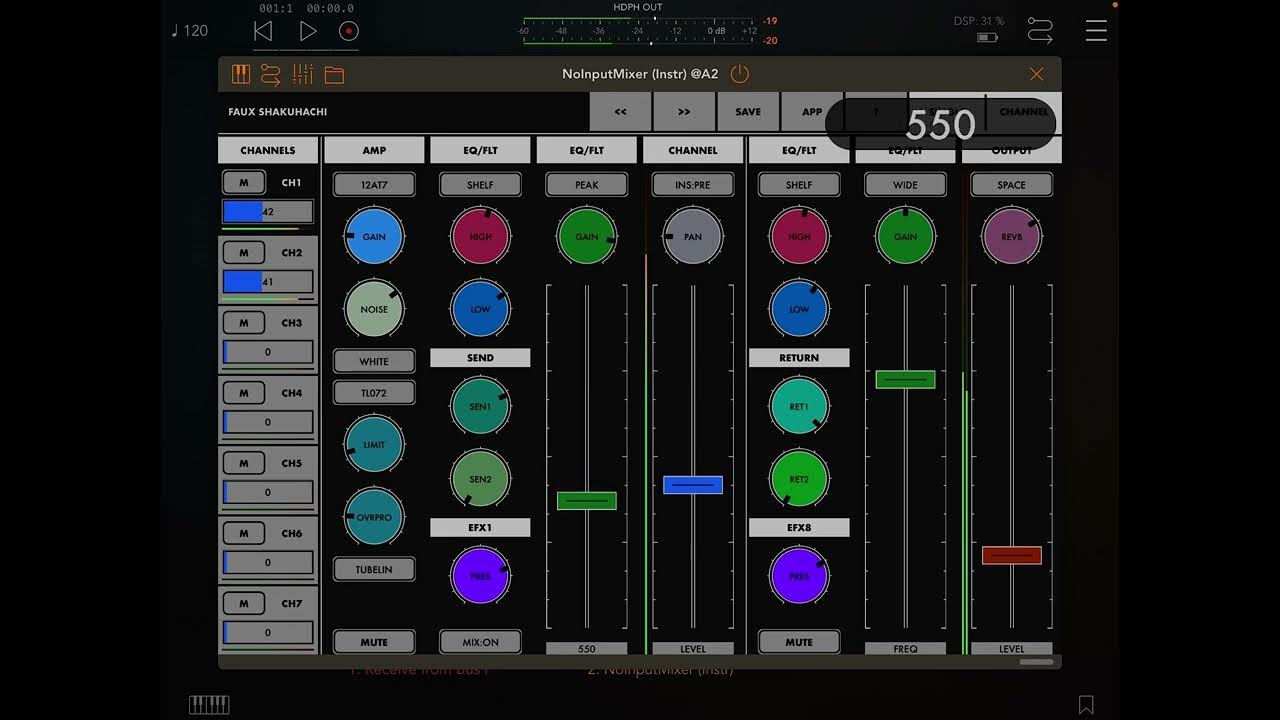Mute channel CH1
This screenshot has height=720, width=1280.
244,183
